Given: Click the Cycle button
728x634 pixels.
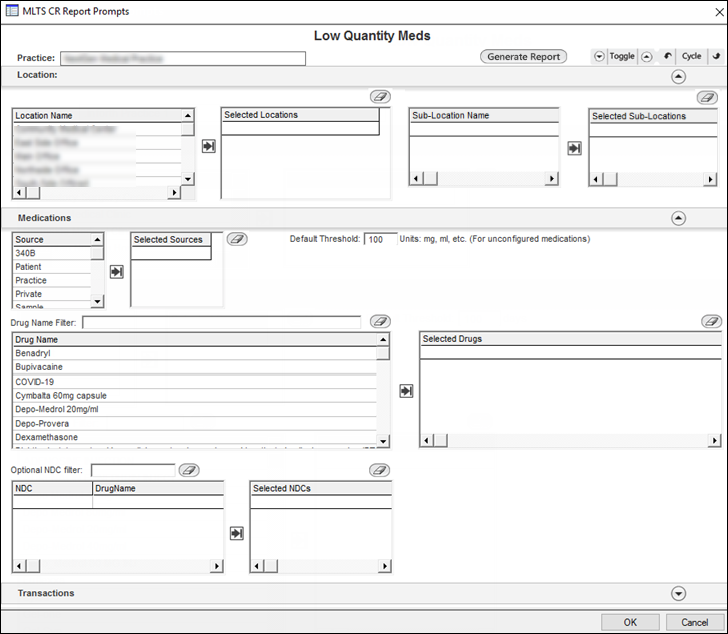Looking at the screenshot, I should click(691, 56).
